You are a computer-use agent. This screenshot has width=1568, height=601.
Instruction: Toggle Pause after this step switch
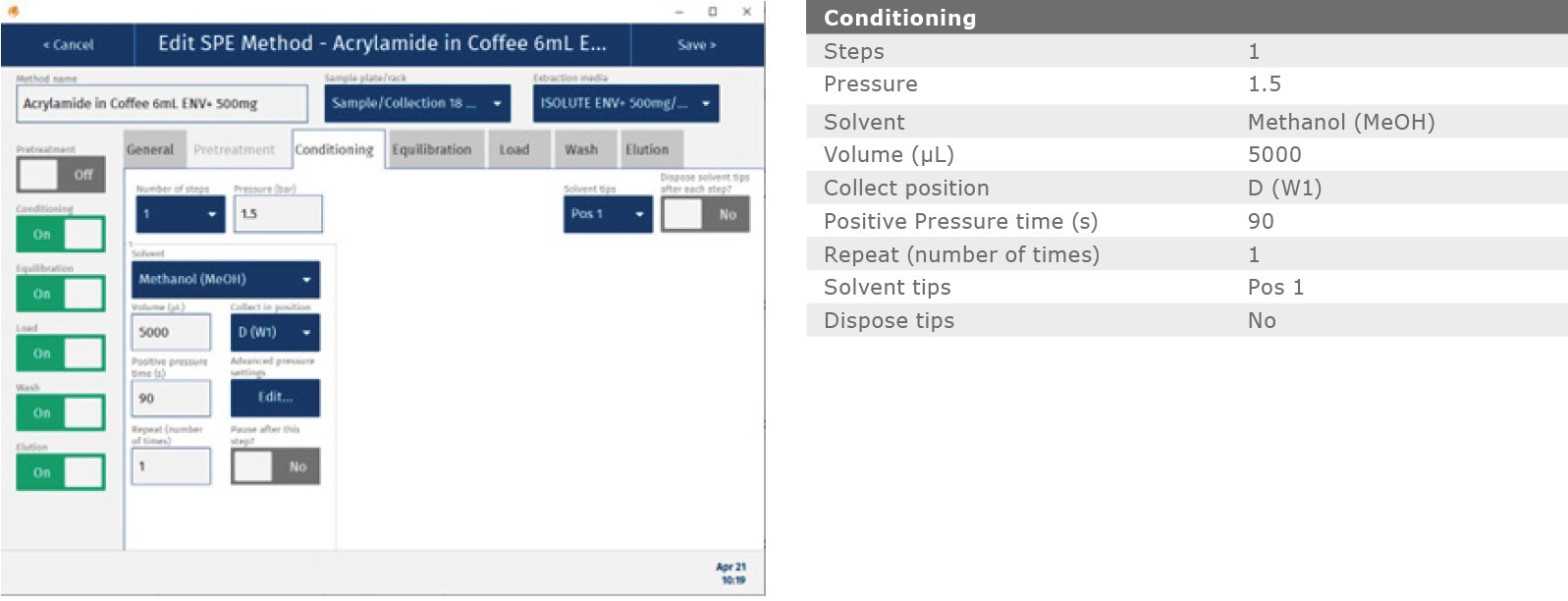[275, 466]
